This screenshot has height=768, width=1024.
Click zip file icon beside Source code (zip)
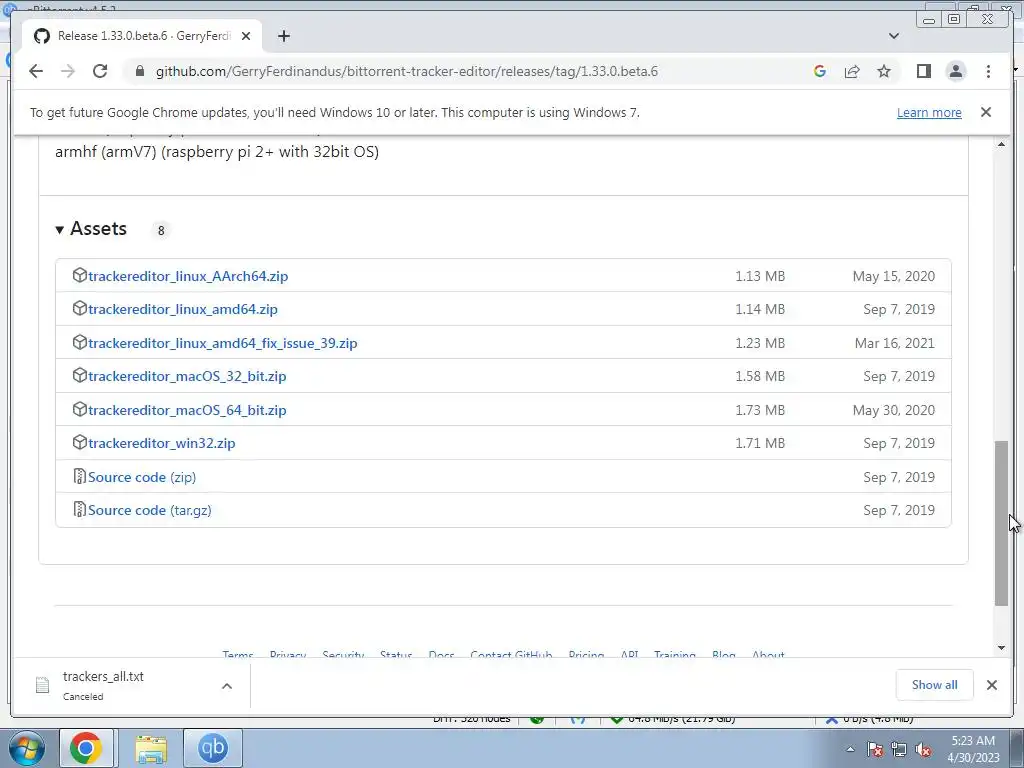[x=80, y=476]
